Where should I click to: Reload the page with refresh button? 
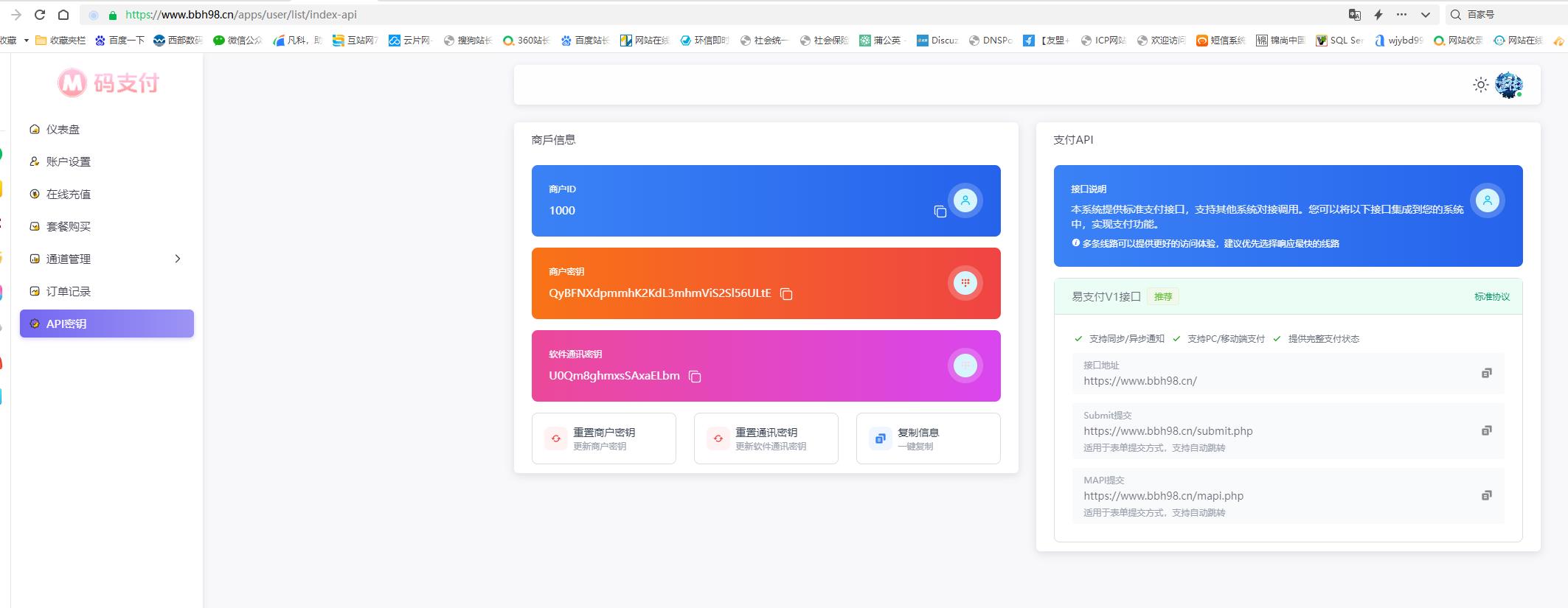(x=40, y=15)
